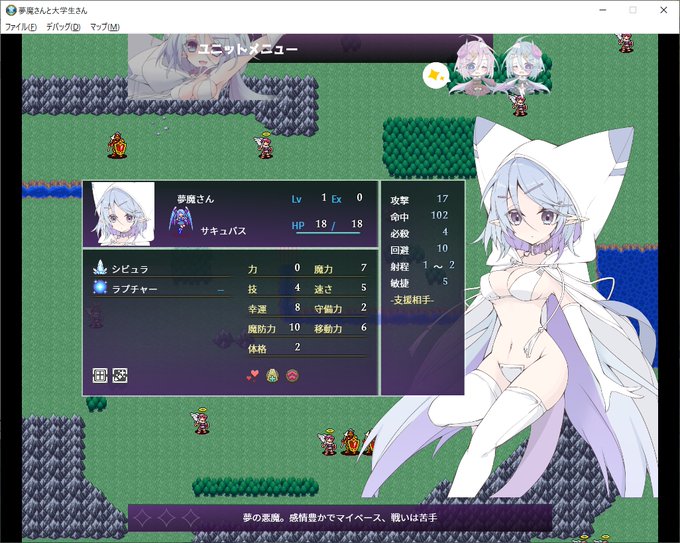Click the 回避 value row
680x543 pixels.
(x=419, y=249)
